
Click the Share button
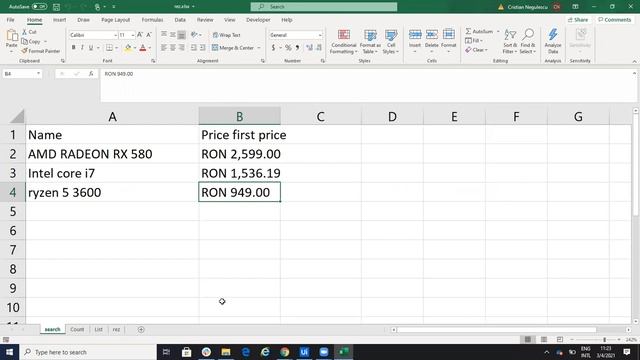click(578, 20)
